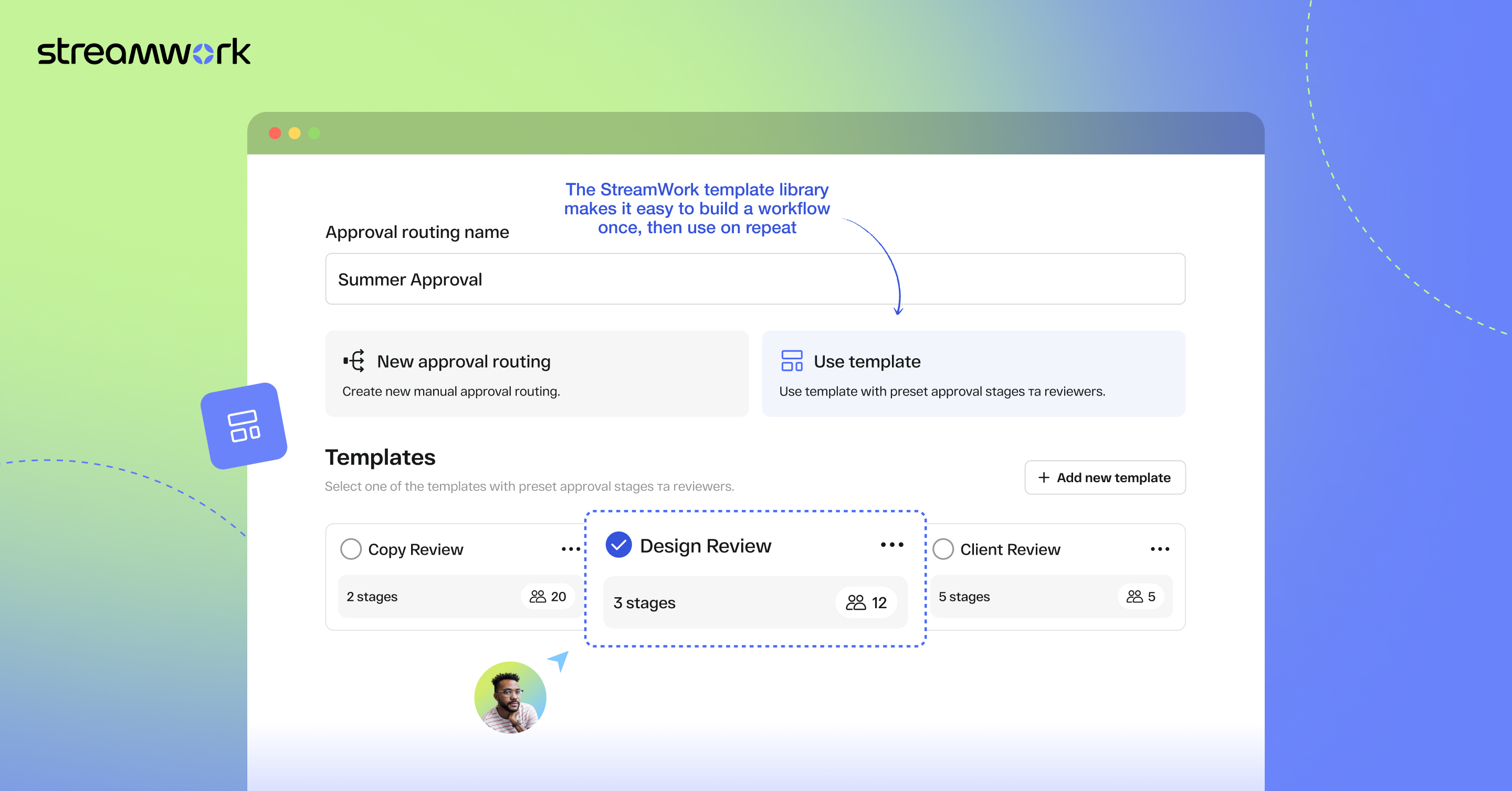
Task: Select the Copy Review radio button
Action: coord(351,549)
